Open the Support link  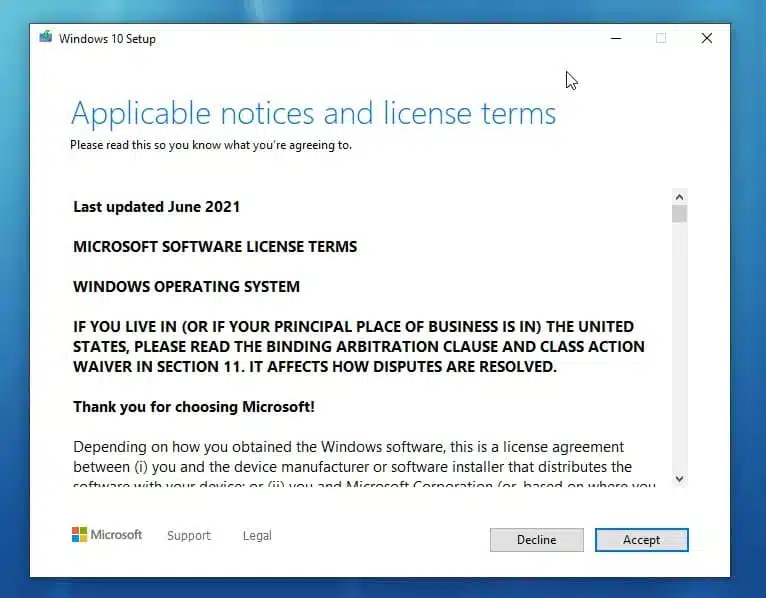pyautogui.click(x=189, y=535)
